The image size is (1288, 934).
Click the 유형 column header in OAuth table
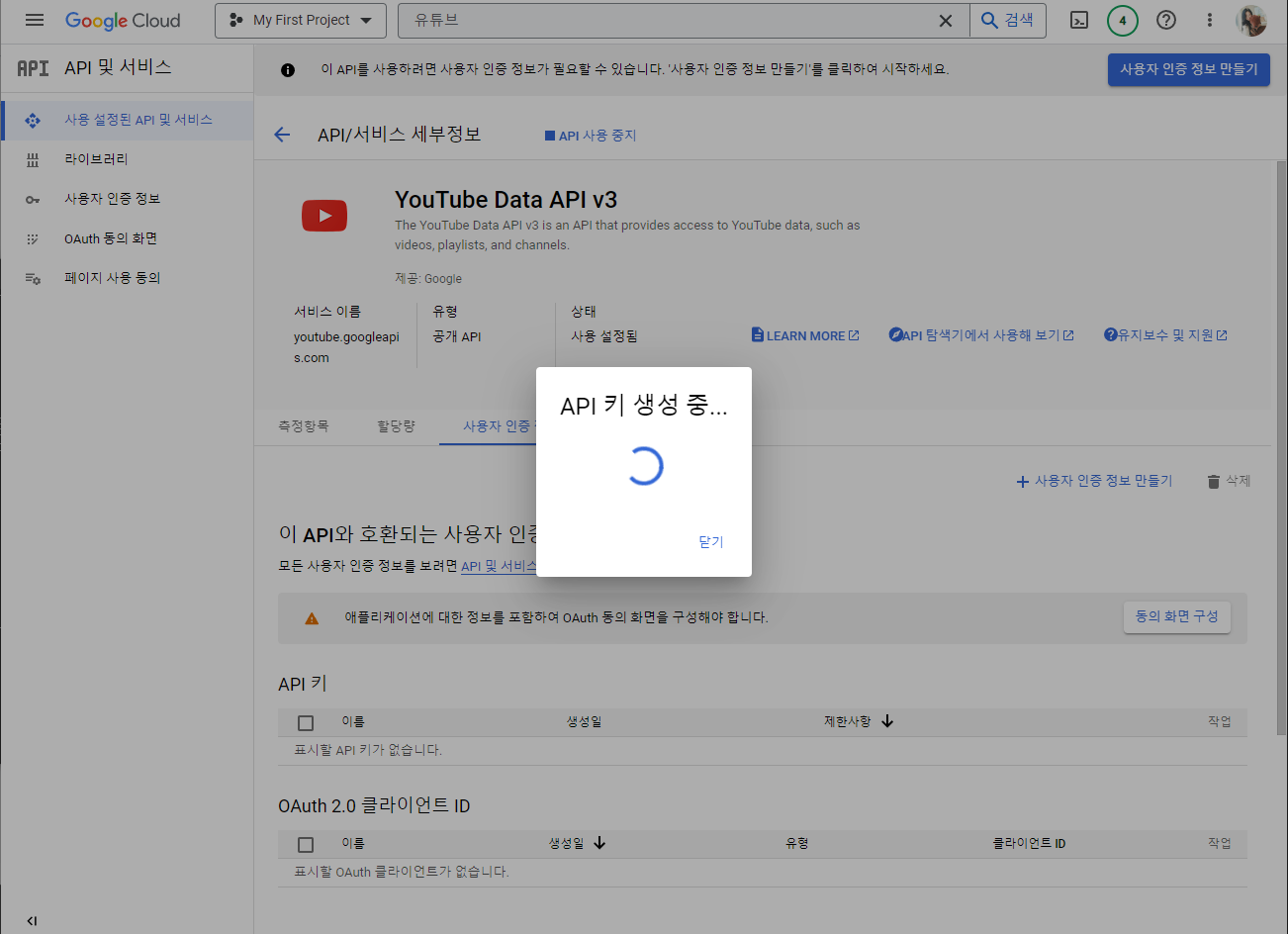click(x=796, y=843)
